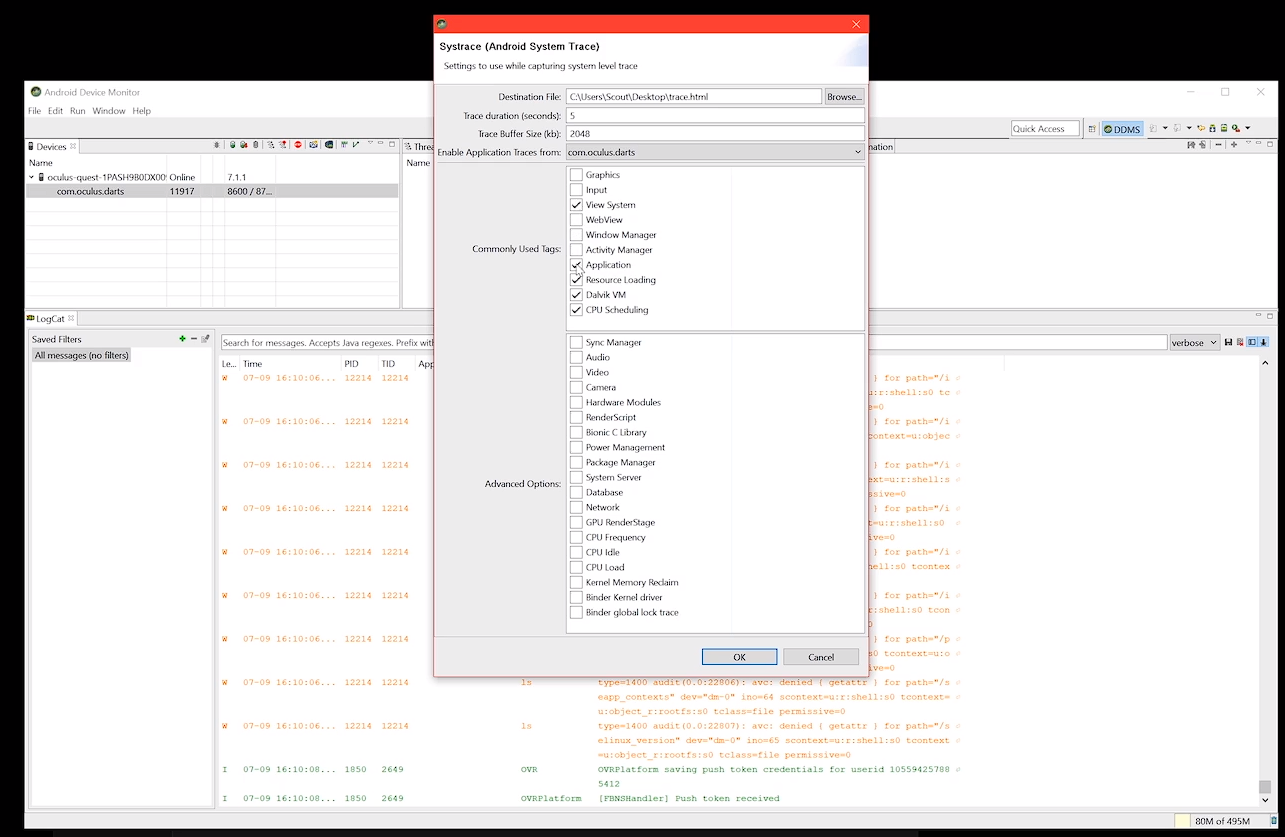
Task: Enable the Graphics tag checkbox
Action: click(576, 175)
